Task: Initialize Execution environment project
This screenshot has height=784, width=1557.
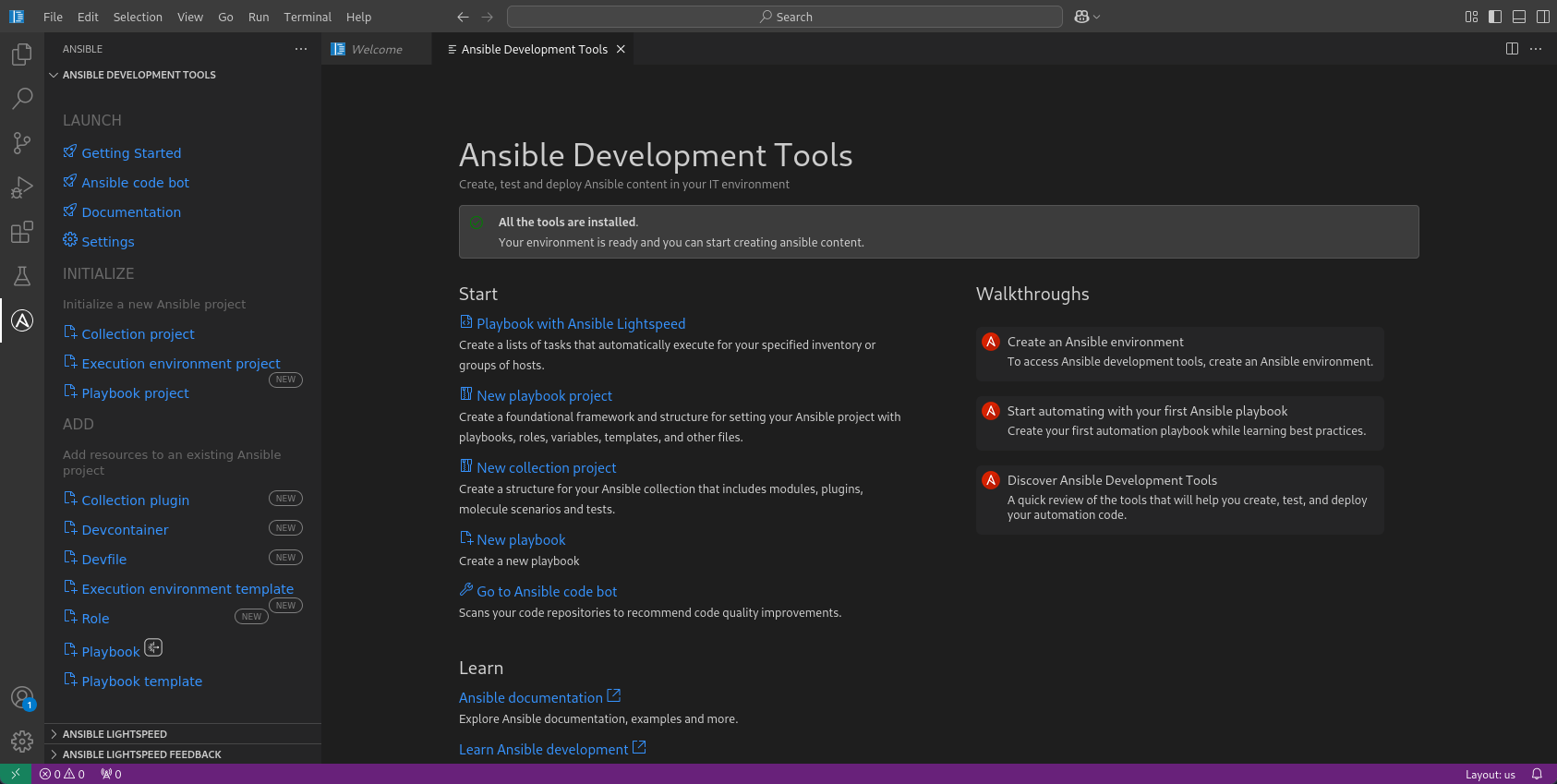Action: (181, 364)
